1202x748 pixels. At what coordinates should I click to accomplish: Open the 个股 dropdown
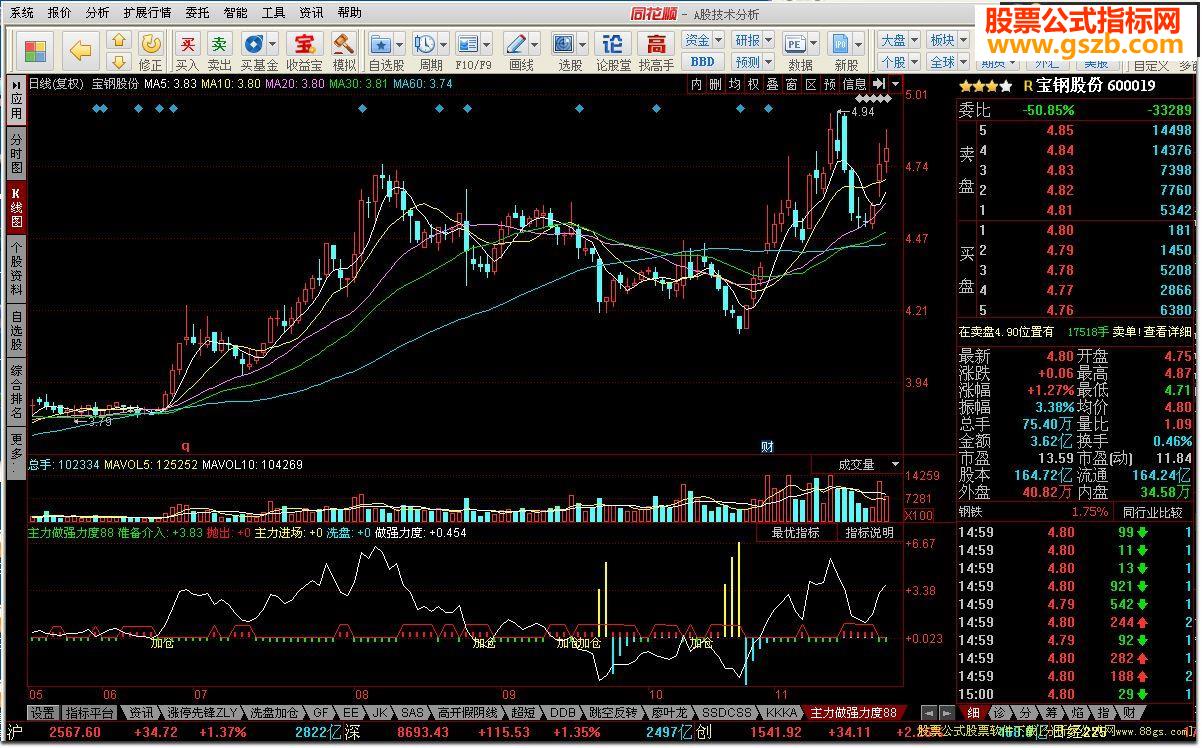click(898, 61)
